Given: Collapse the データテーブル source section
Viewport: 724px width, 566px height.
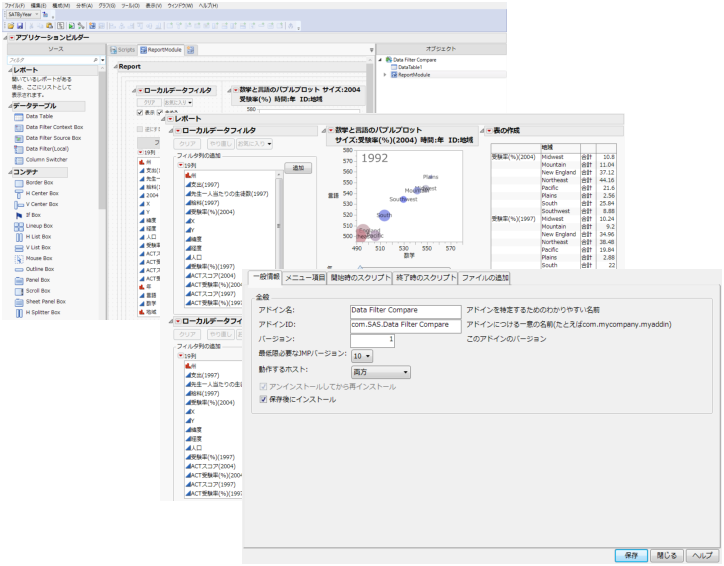Looking at the screenshot, I should (x=10, y=106).
